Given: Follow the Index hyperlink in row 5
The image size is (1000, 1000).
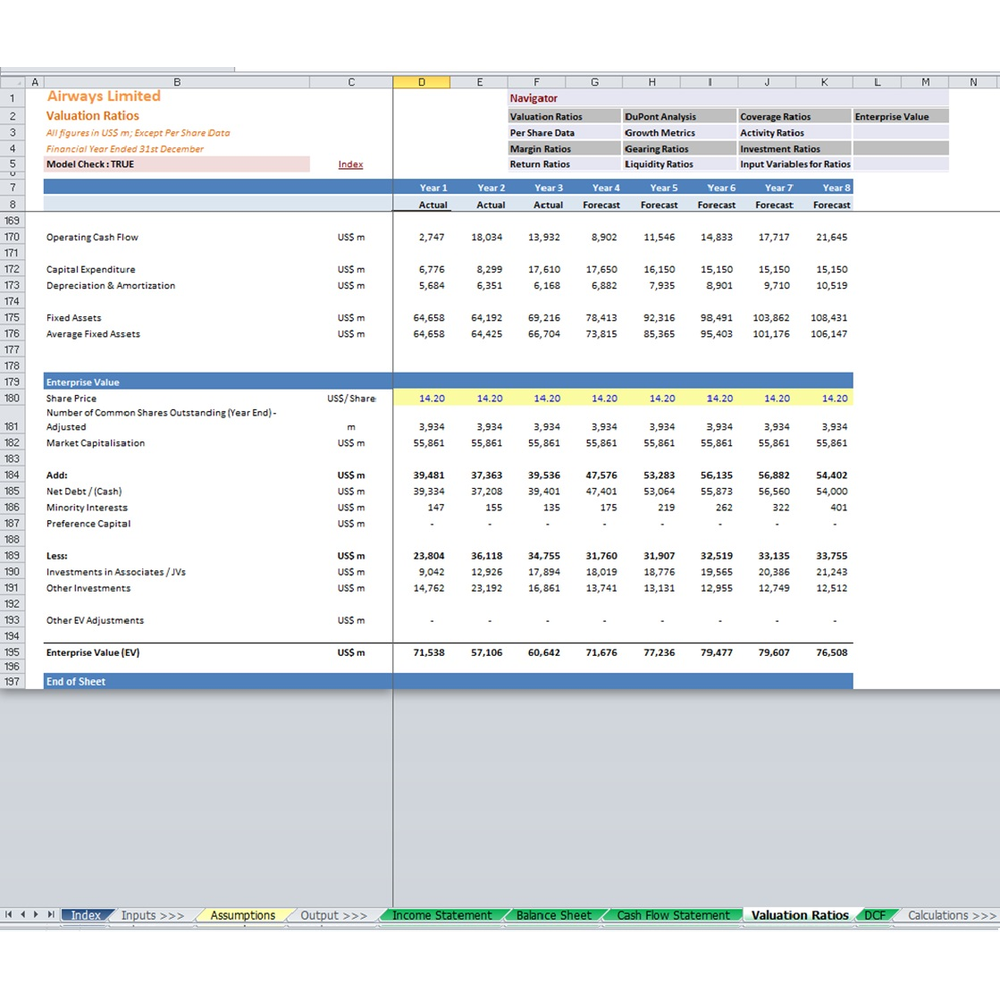Looking at the screenshot, I should [x=350, y=164].
